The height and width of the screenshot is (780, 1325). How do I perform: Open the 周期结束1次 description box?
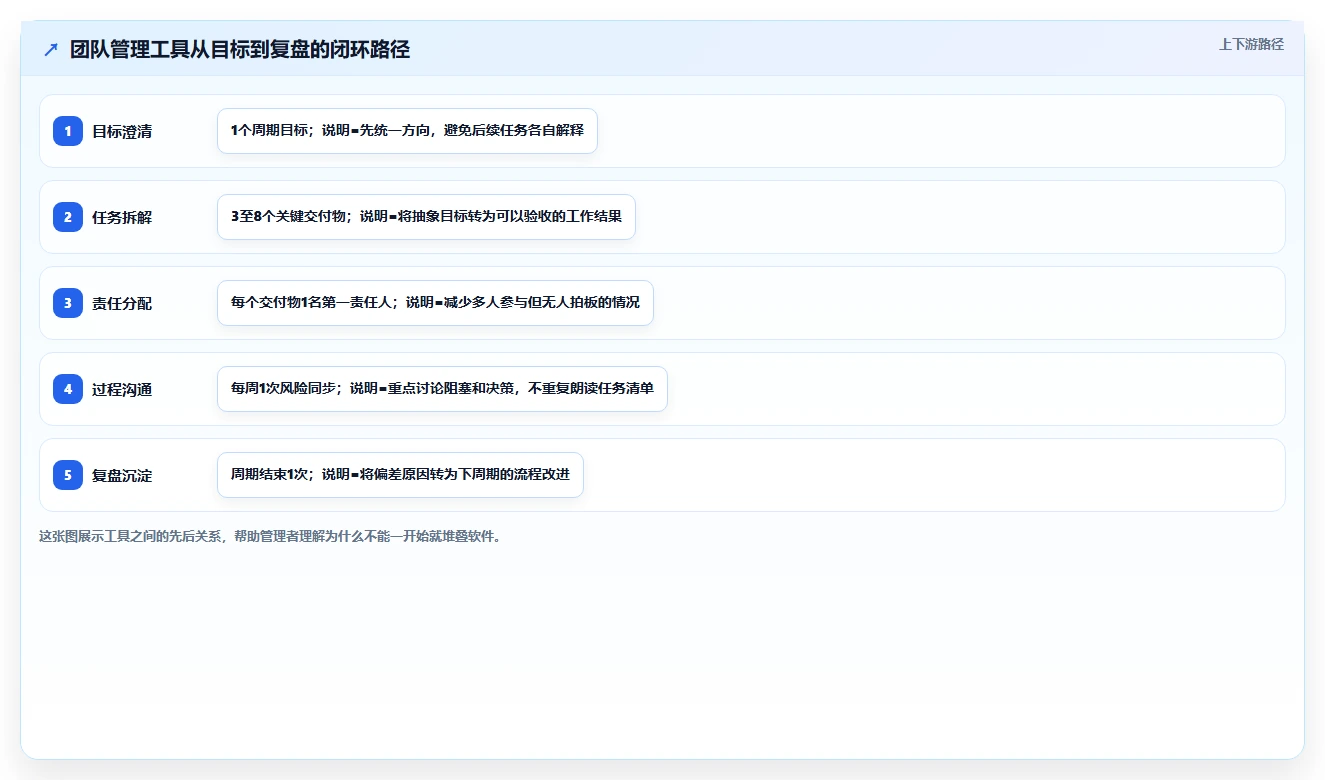[400, 475]
